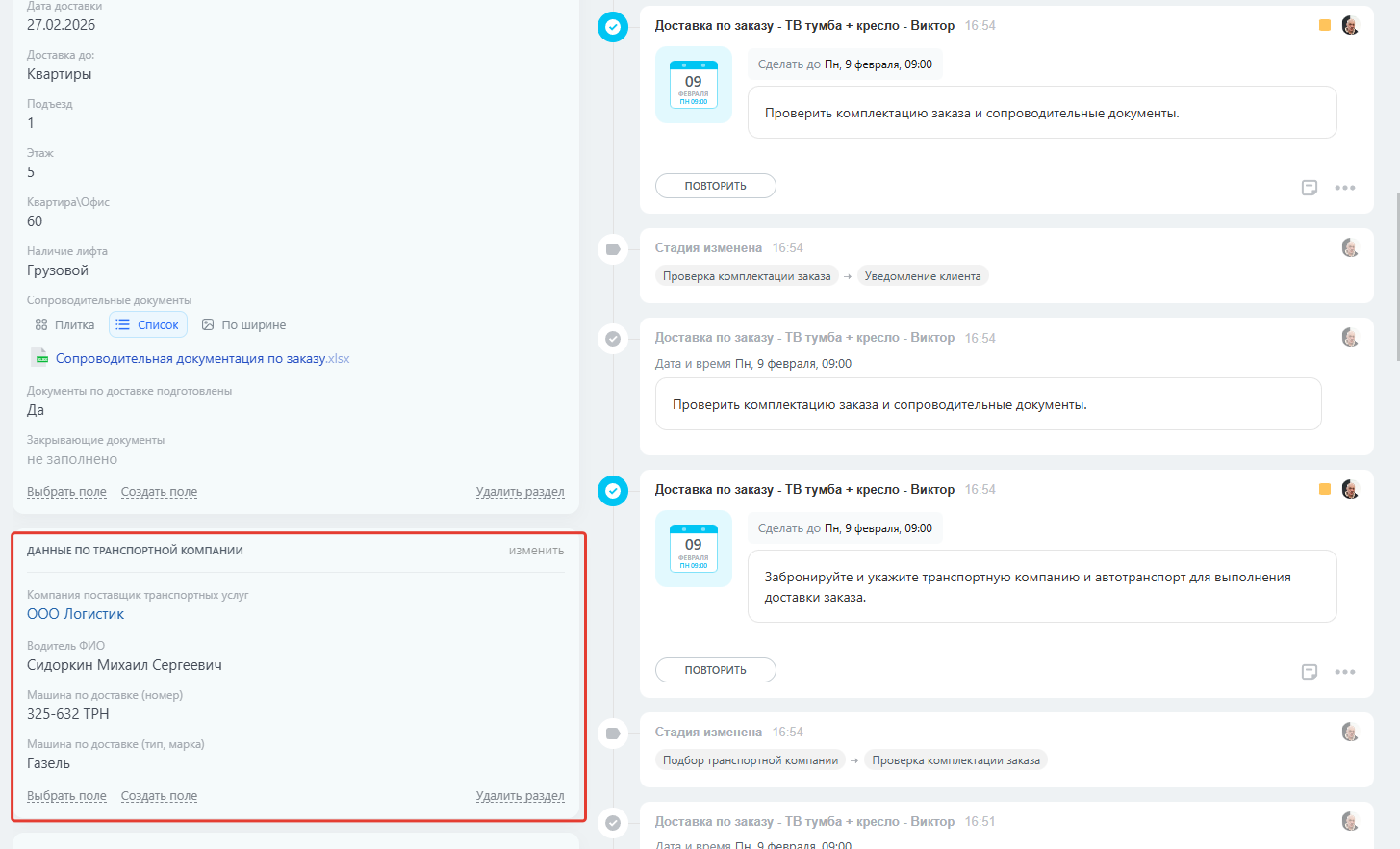Open avatar on completed 'Проверить комплектацию' entry

[x=1350, y=337]
